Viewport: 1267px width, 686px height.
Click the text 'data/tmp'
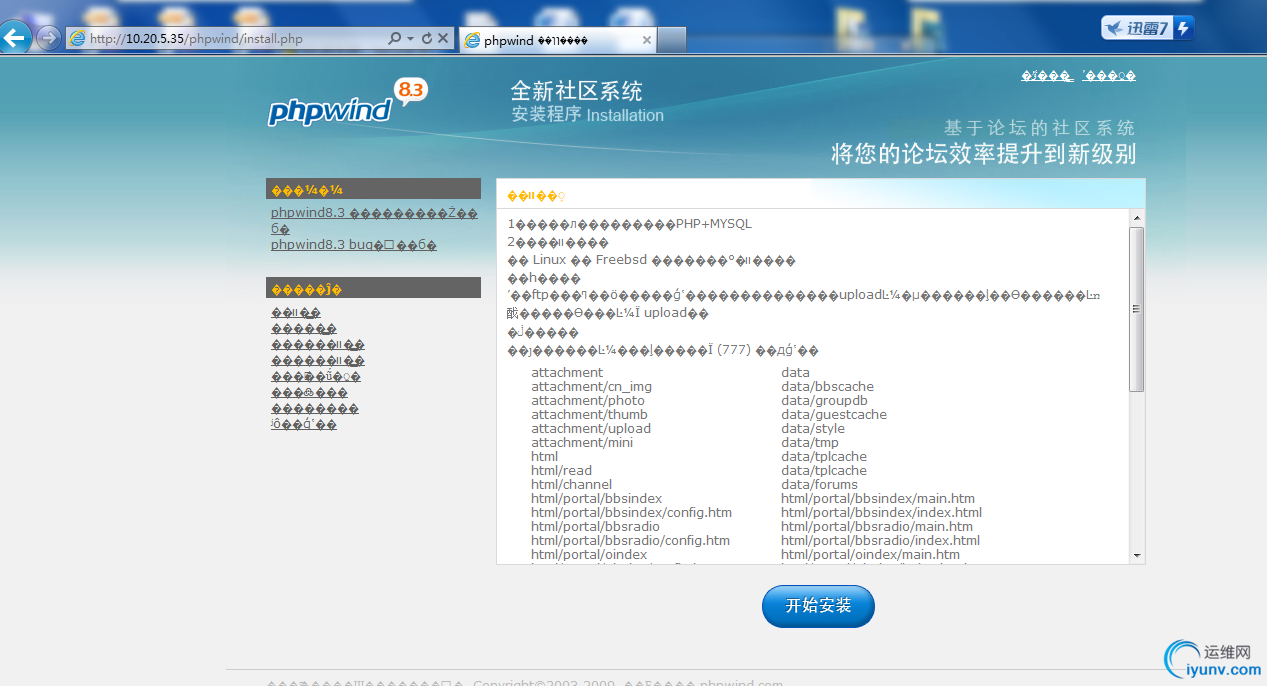click(810, 443)
